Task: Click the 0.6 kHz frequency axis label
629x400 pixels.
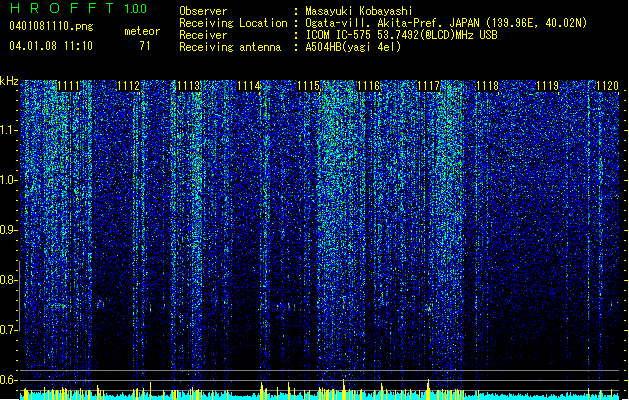Action: [x=9, y=380]
